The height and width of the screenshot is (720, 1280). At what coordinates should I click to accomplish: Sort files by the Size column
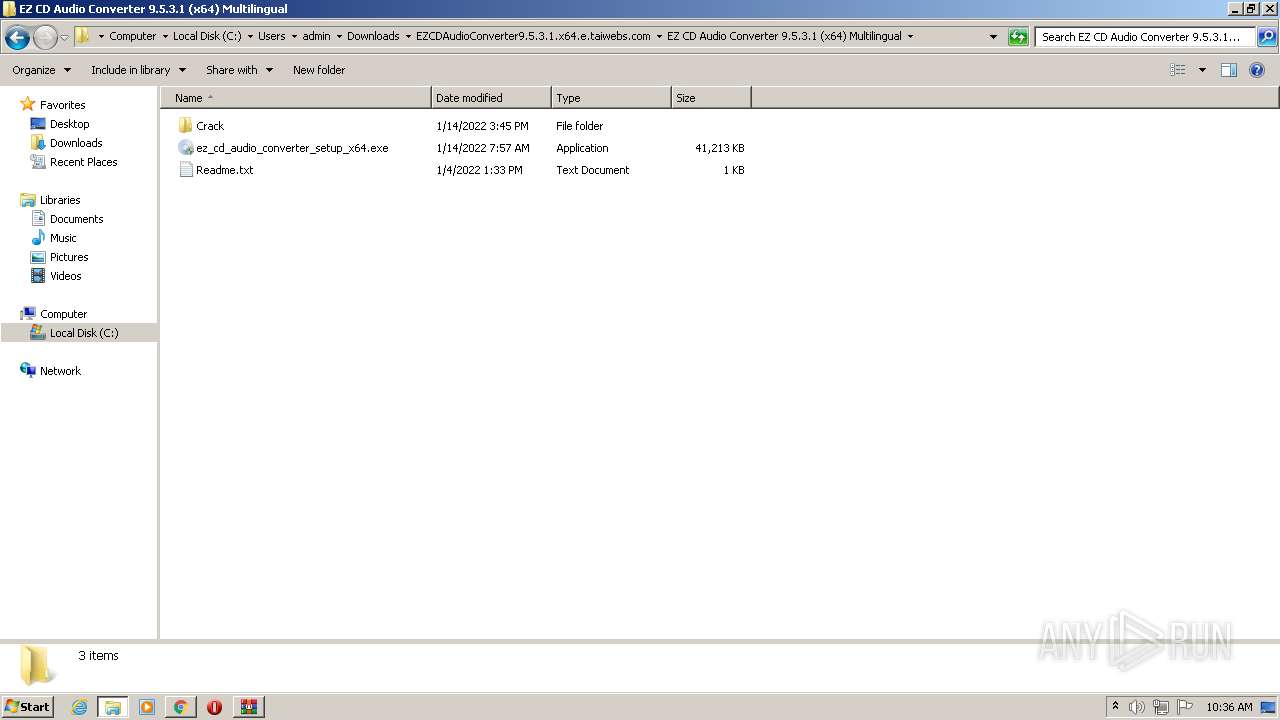coord(711,98)
